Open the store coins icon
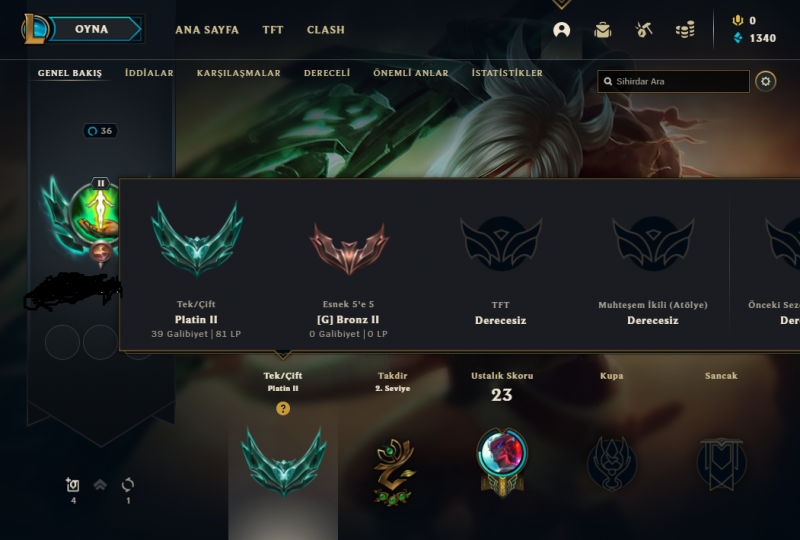The width and height of the screenshot is (800, 540). (x=685, y=30)
